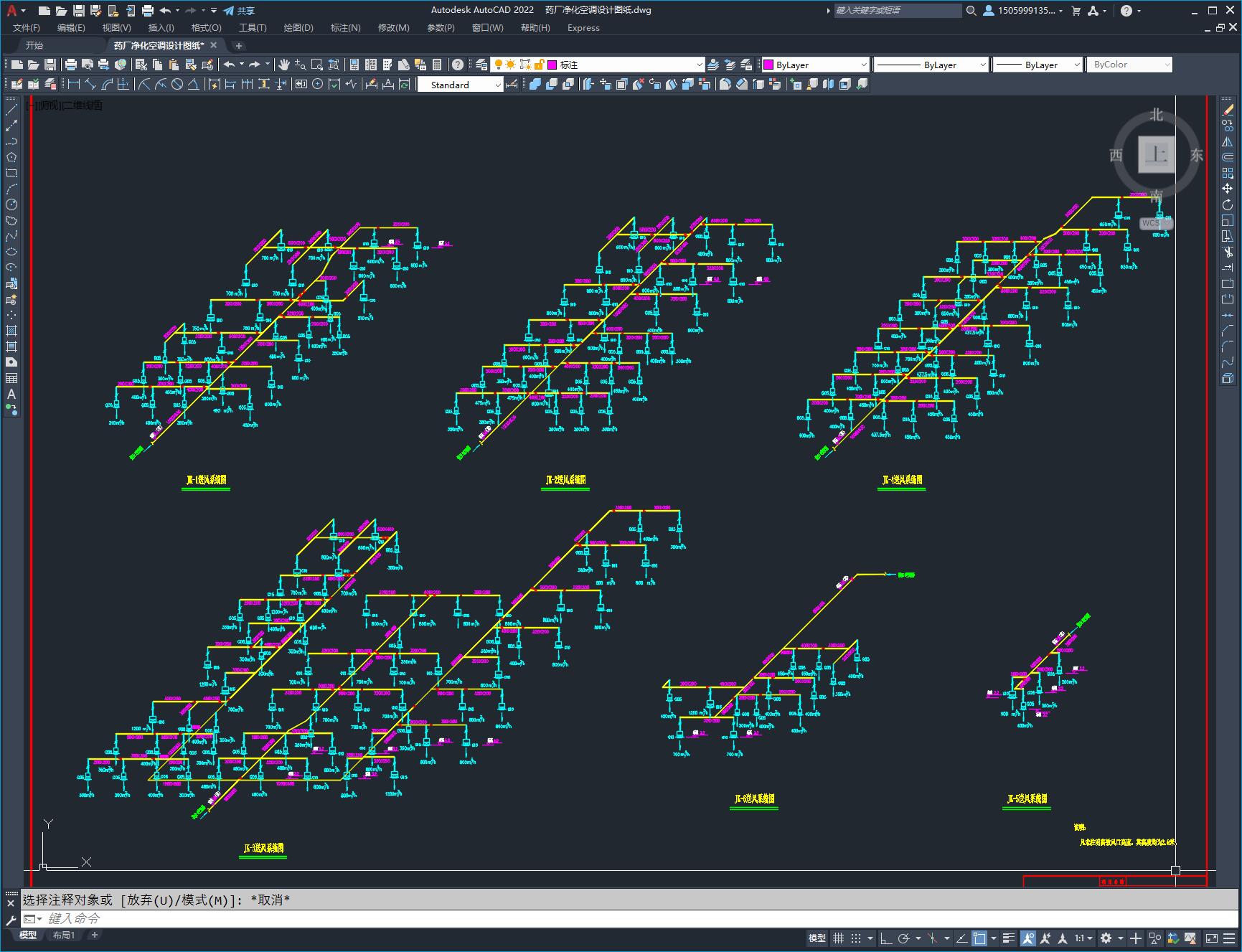Select the Diameter dimension tool
Image resolution: width=1242 pixels, height=952 pixels.
tap(177, 84)
